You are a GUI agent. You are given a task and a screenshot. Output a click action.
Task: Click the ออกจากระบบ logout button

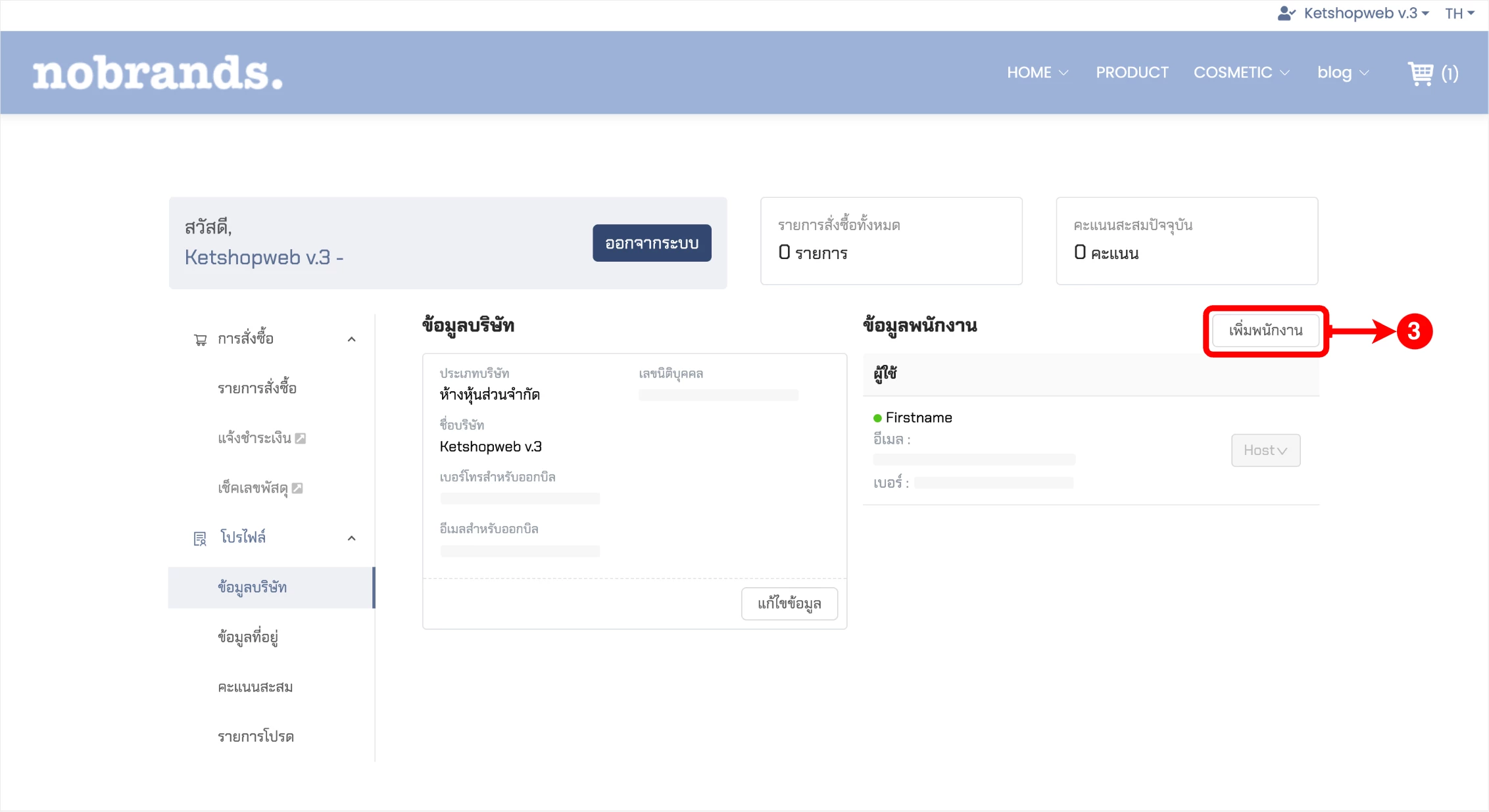(651, 243)
